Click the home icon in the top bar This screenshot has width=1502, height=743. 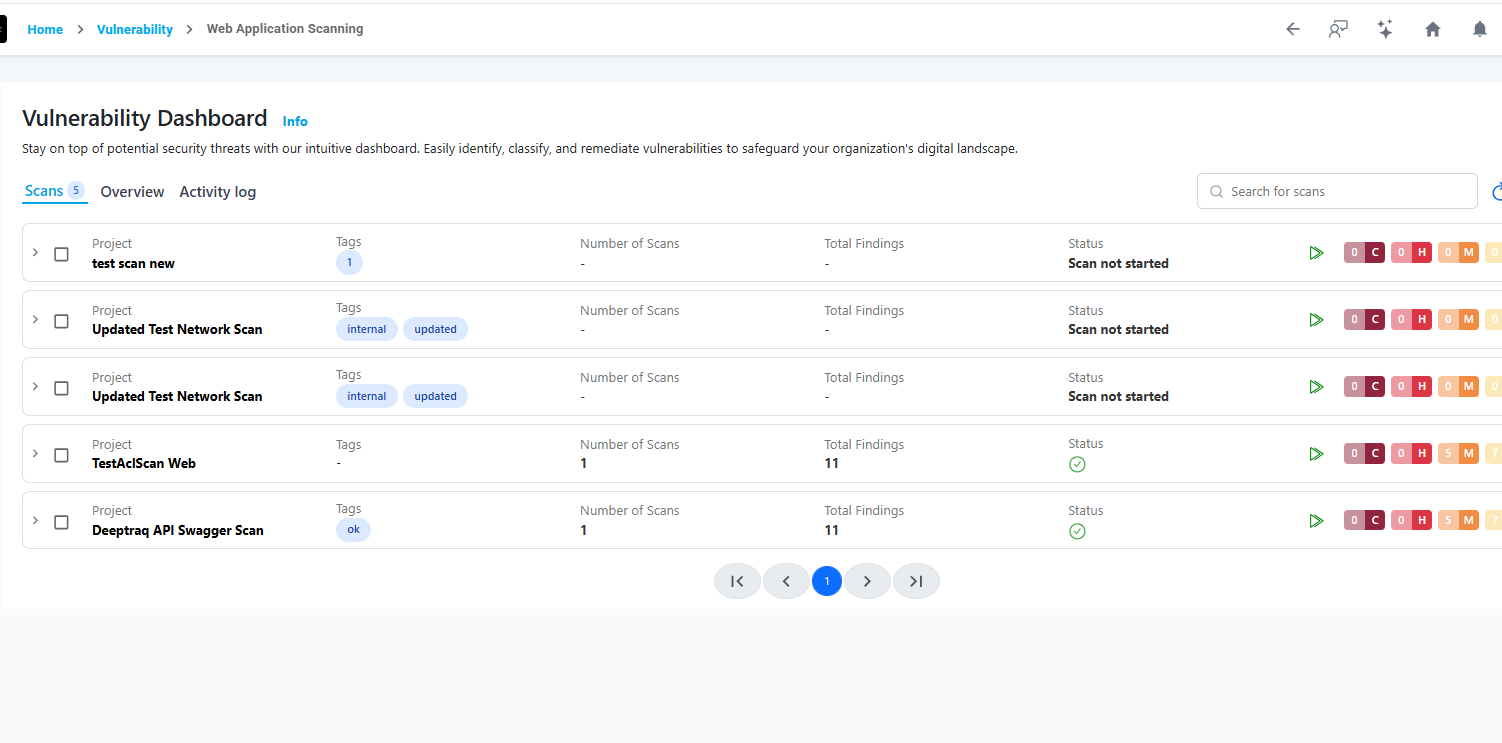click(1432, 29)
